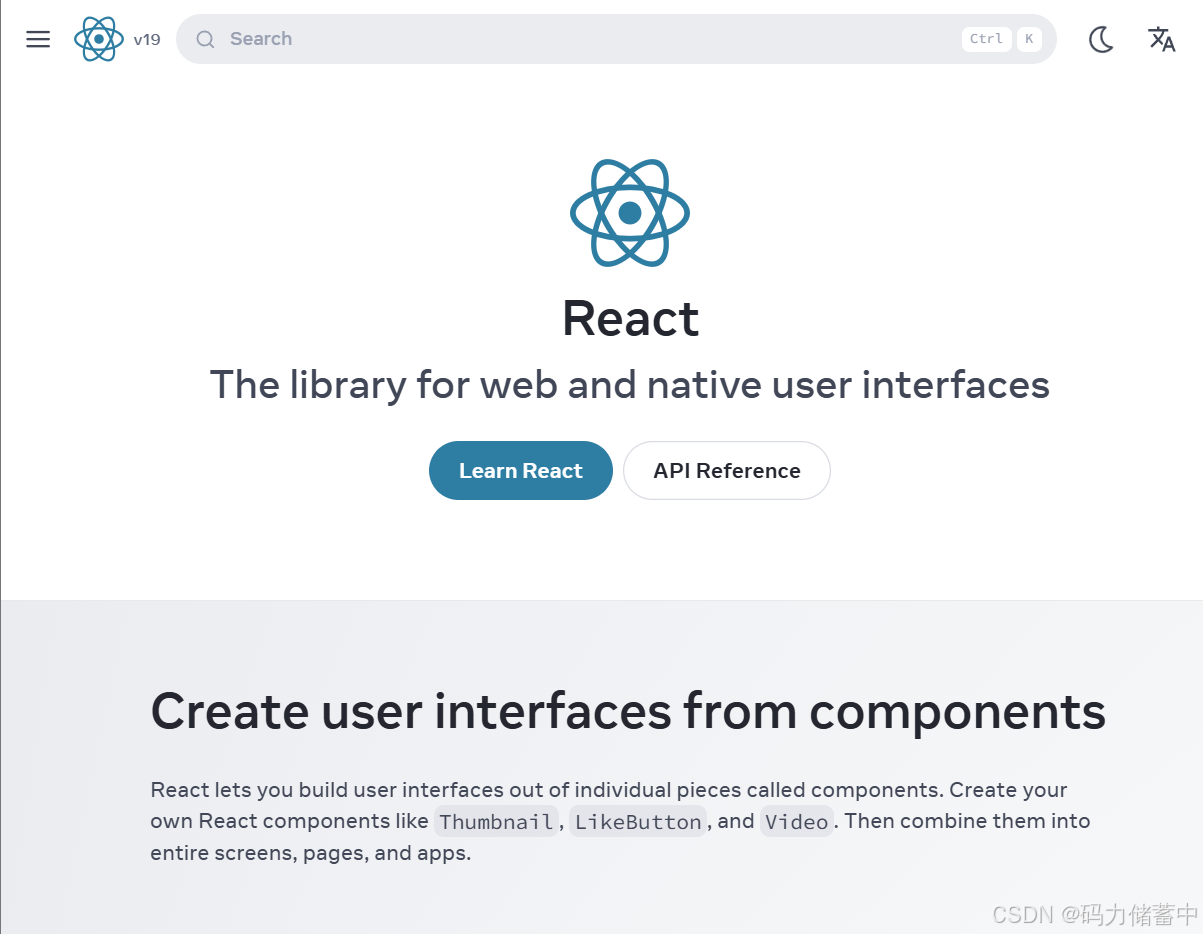Click the big React title heading

[630, 319]
